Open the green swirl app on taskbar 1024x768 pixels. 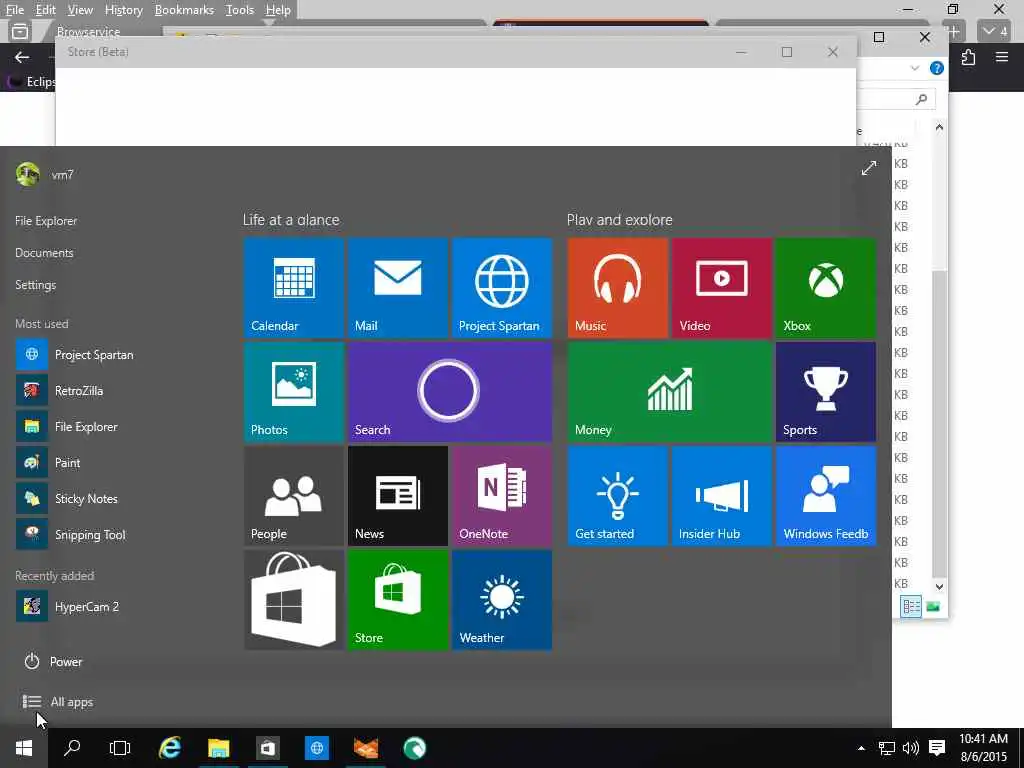pos(415,748)
